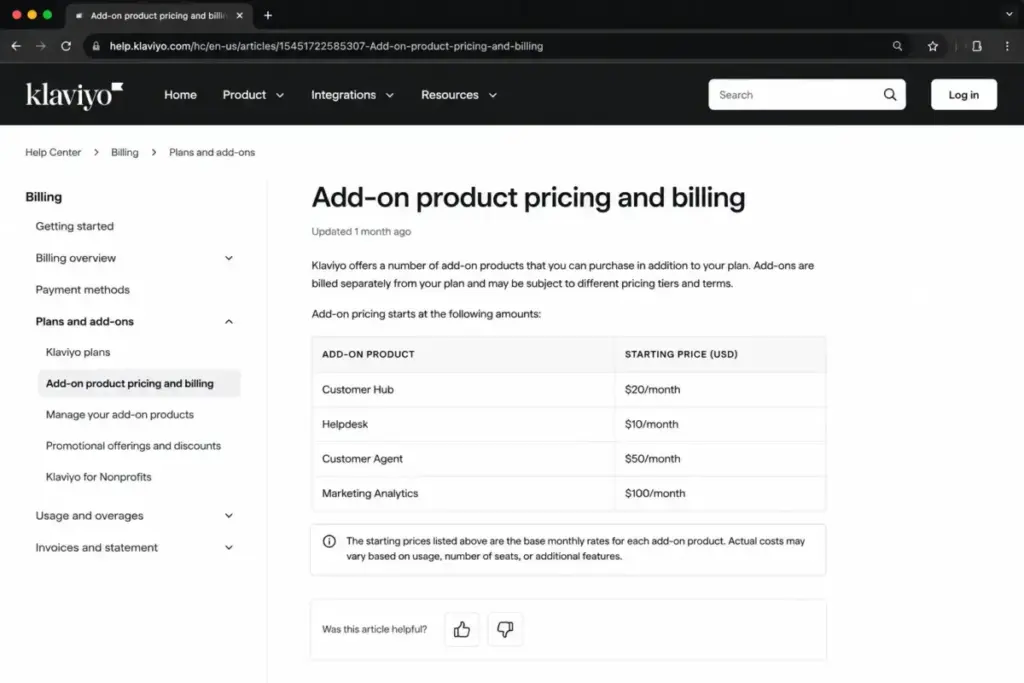Reload the page with refresh icon

coord(66,46)
